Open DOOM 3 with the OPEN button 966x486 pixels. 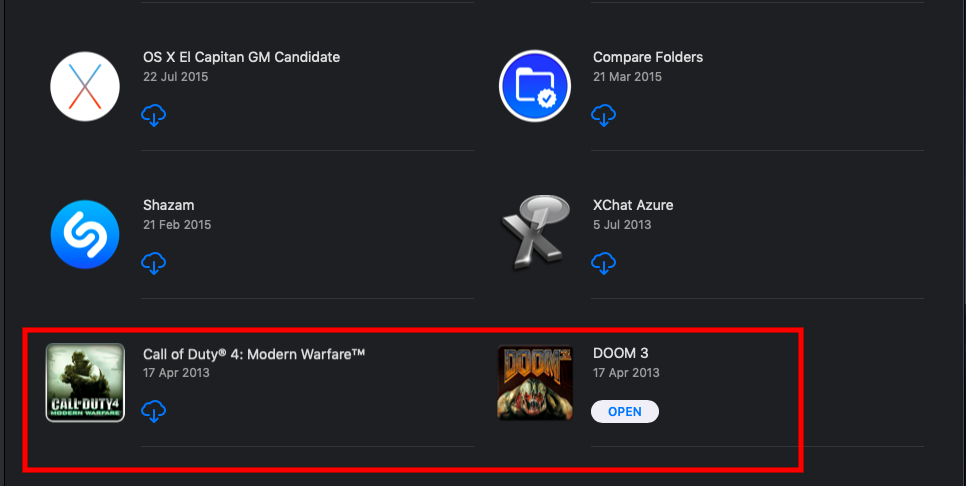(625, 411)
